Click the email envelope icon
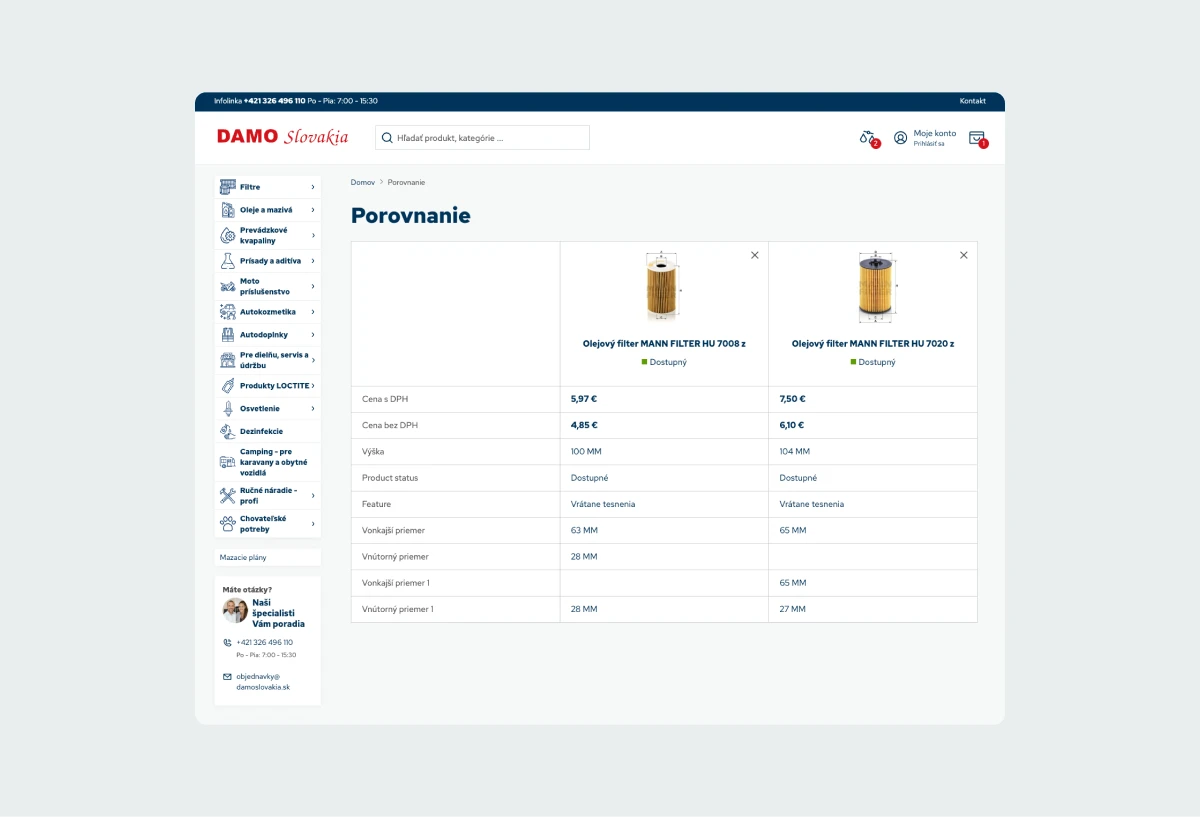Screen dimensions: 1200x817 227,677
